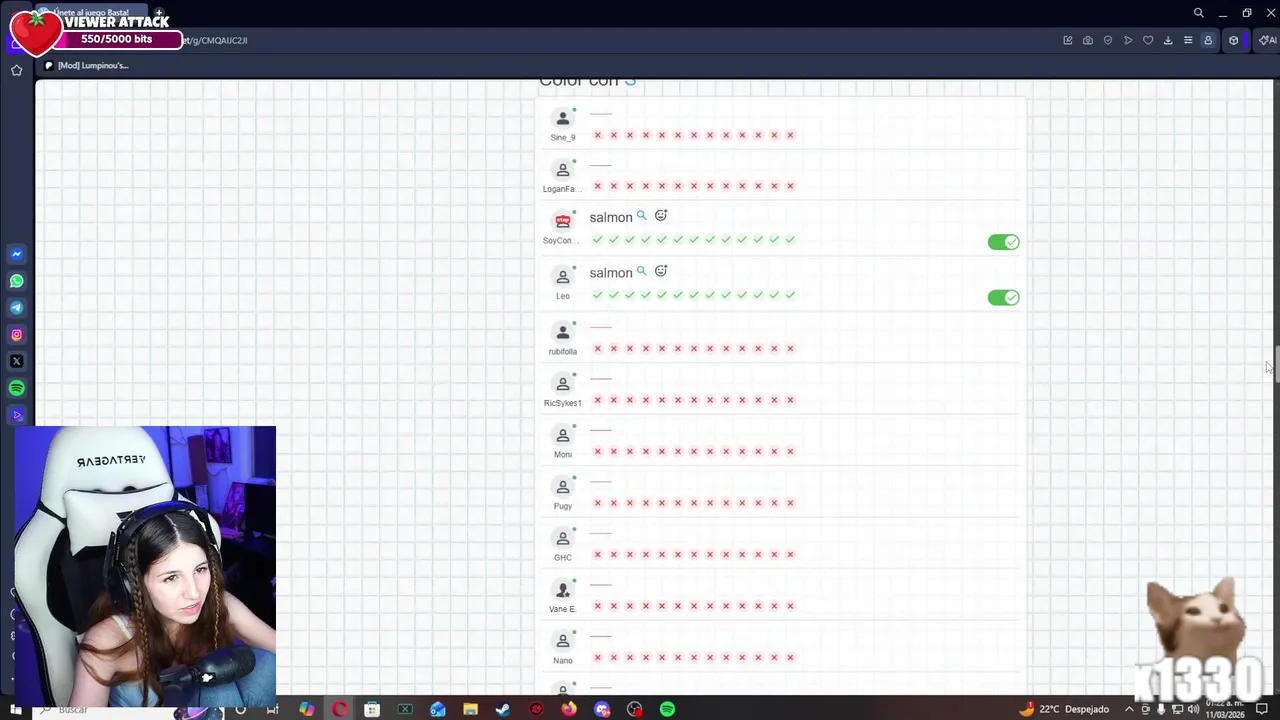
Task: Click Sine_9's first red X vote mark
Action: (x=598, y=135)
